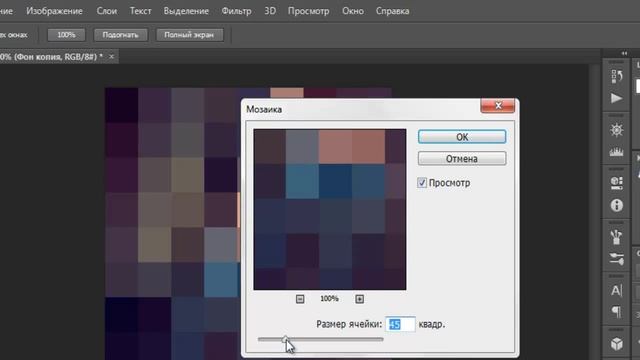Viewport: 640px width, 360px height.
Task: Select the Фон копия document tab
Action: 51,57
